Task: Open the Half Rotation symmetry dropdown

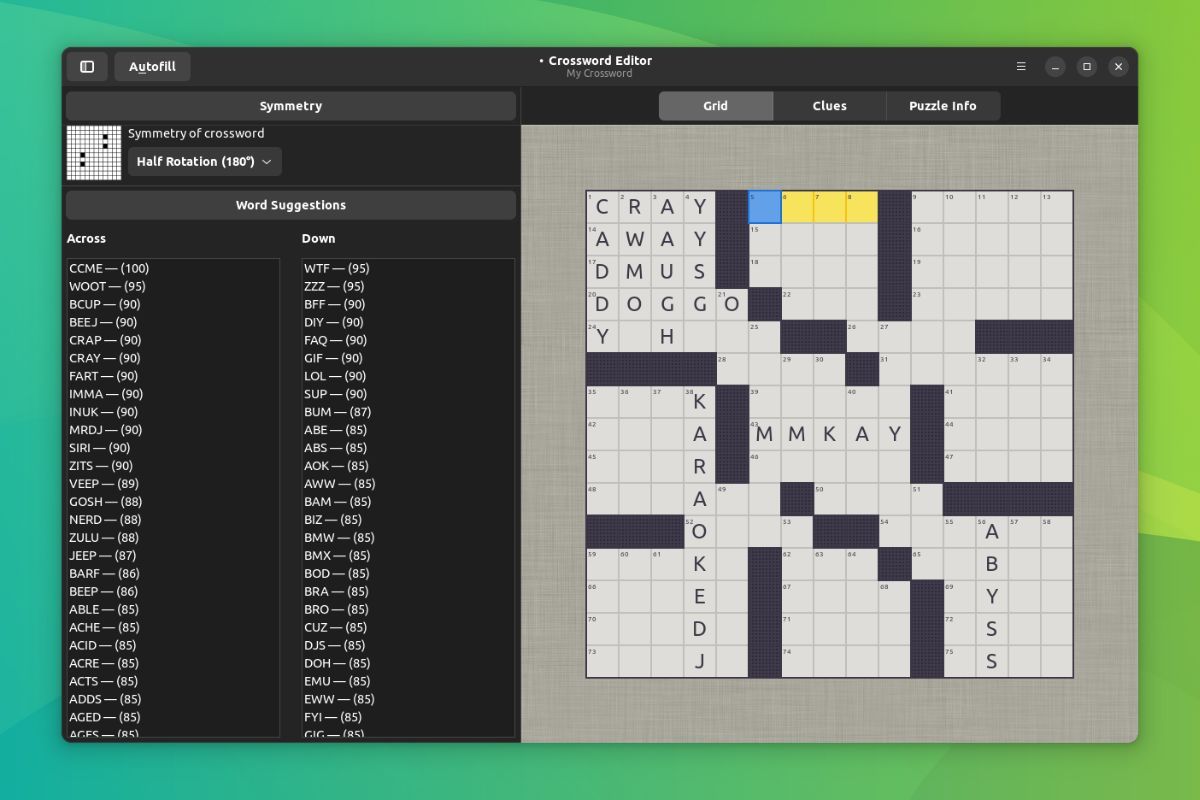Action: (x=204, y=160)
